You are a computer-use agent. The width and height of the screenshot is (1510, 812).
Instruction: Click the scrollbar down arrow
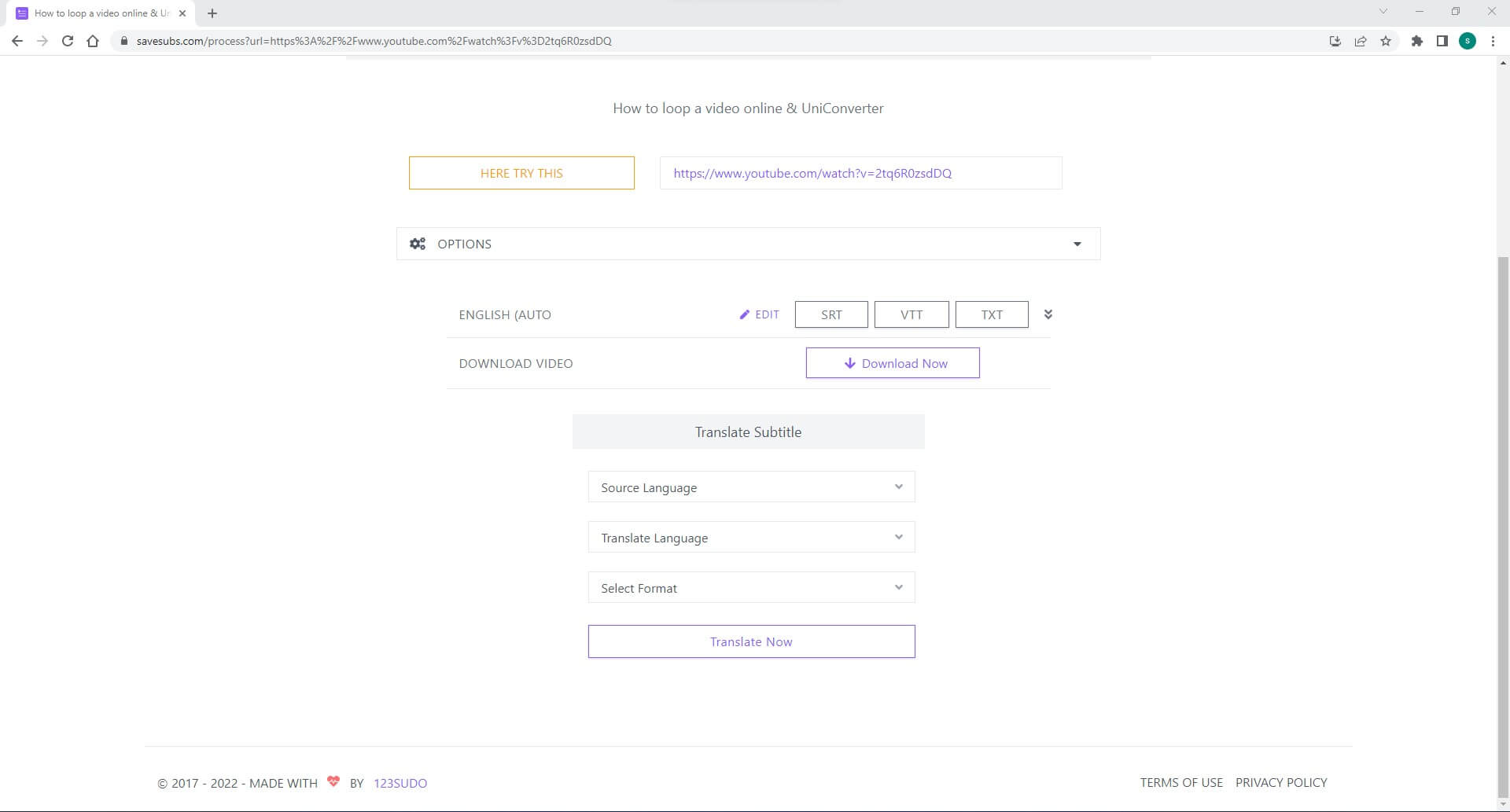(1503, 806)
